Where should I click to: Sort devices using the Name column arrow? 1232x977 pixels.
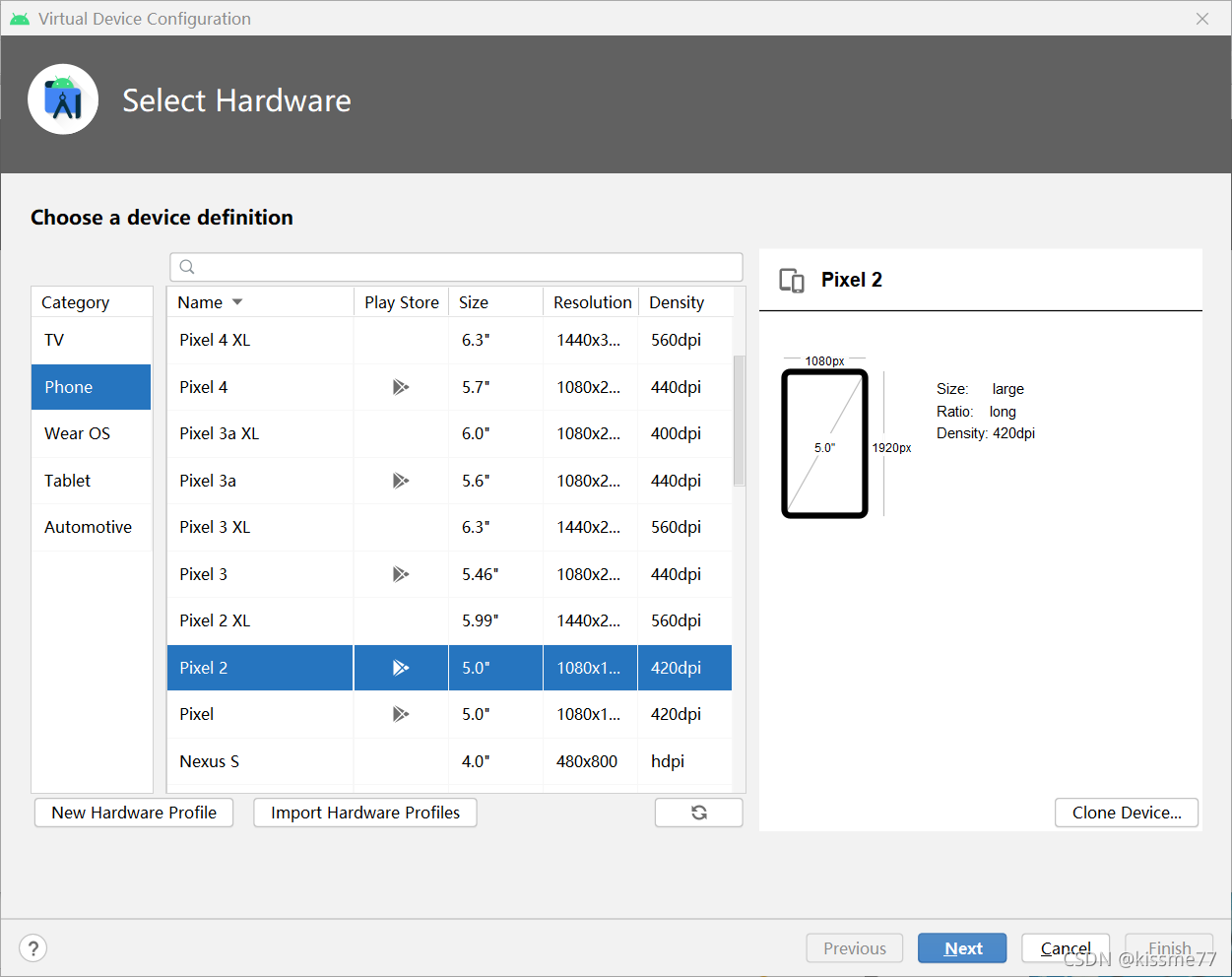tap(237, 302)
